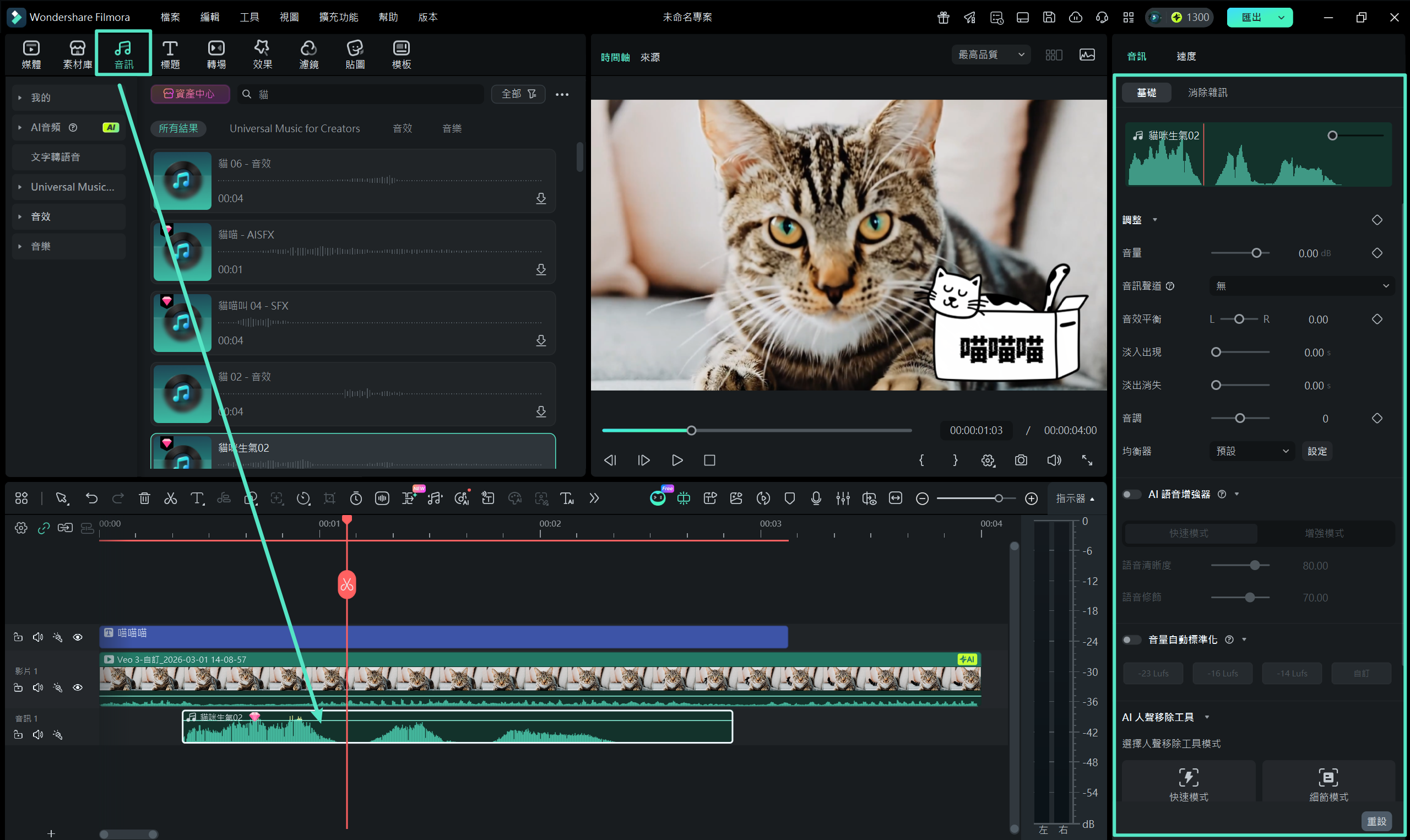Click the 音量 volume slider handle
1410x840 pixels.
click(x=1256, y=253)
